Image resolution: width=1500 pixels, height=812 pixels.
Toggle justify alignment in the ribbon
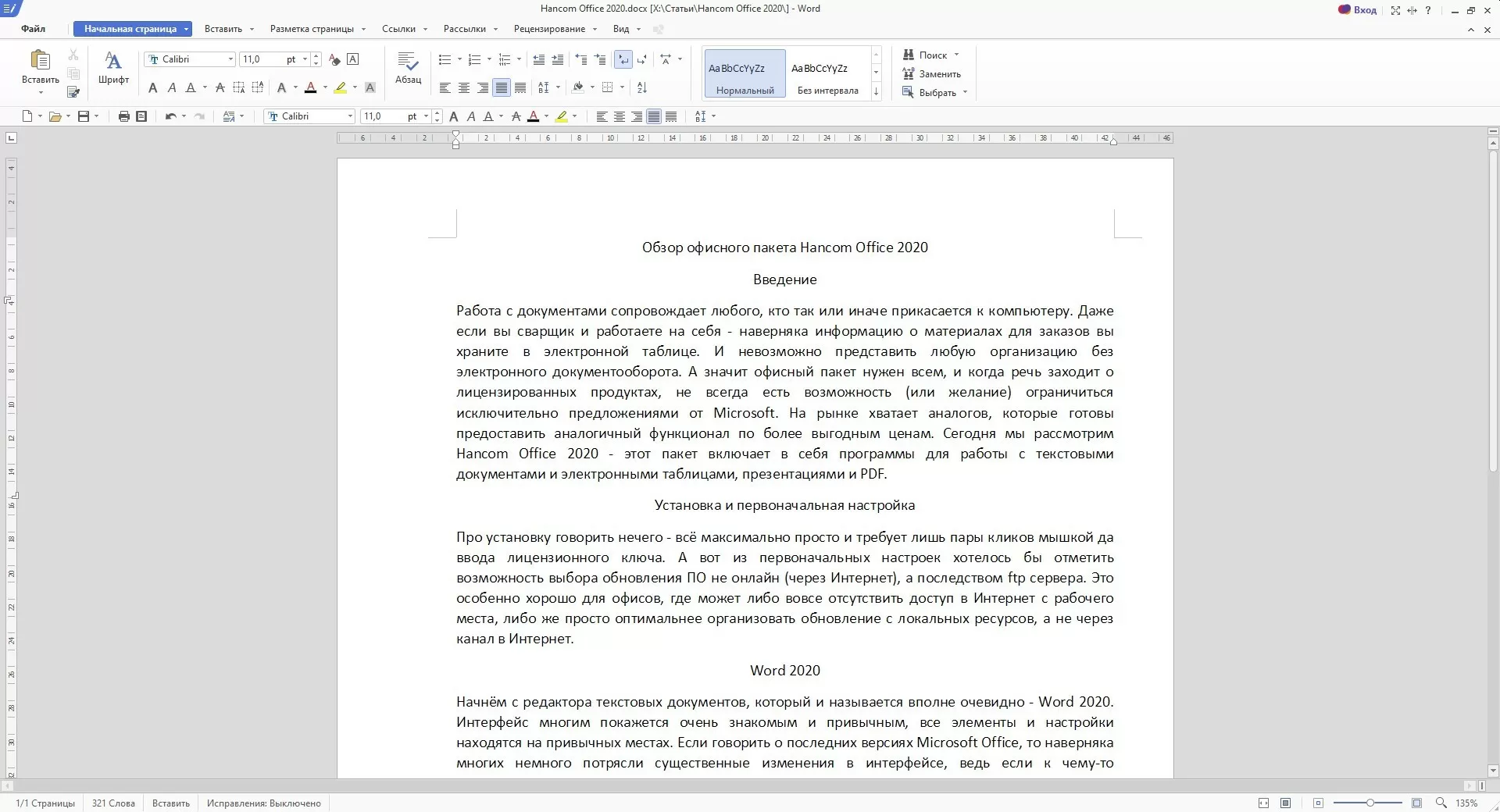pyautogui.click(x=502, y=87)
